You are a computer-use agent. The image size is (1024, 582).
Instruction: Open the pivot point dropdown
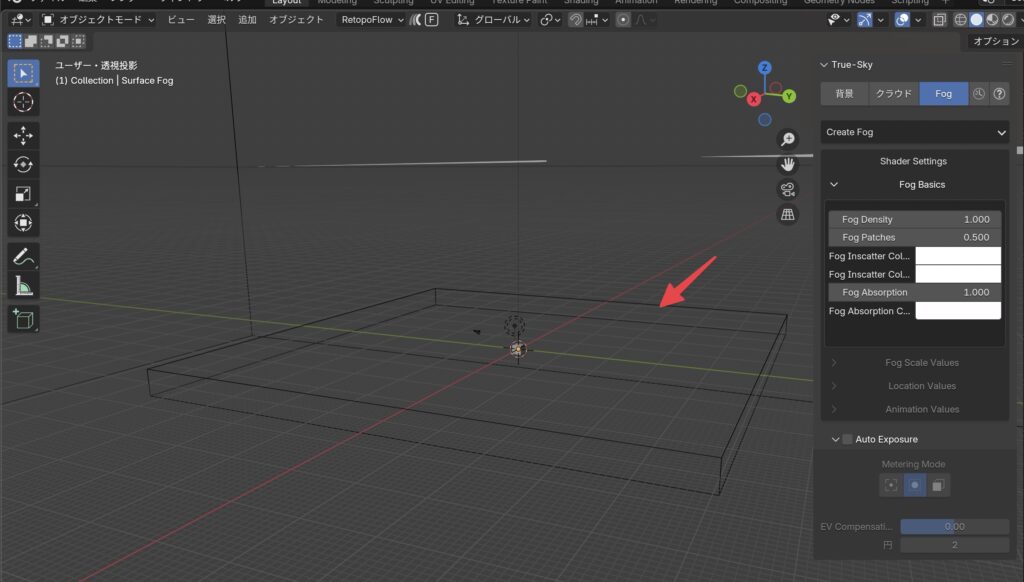click(x=550, y=20)
